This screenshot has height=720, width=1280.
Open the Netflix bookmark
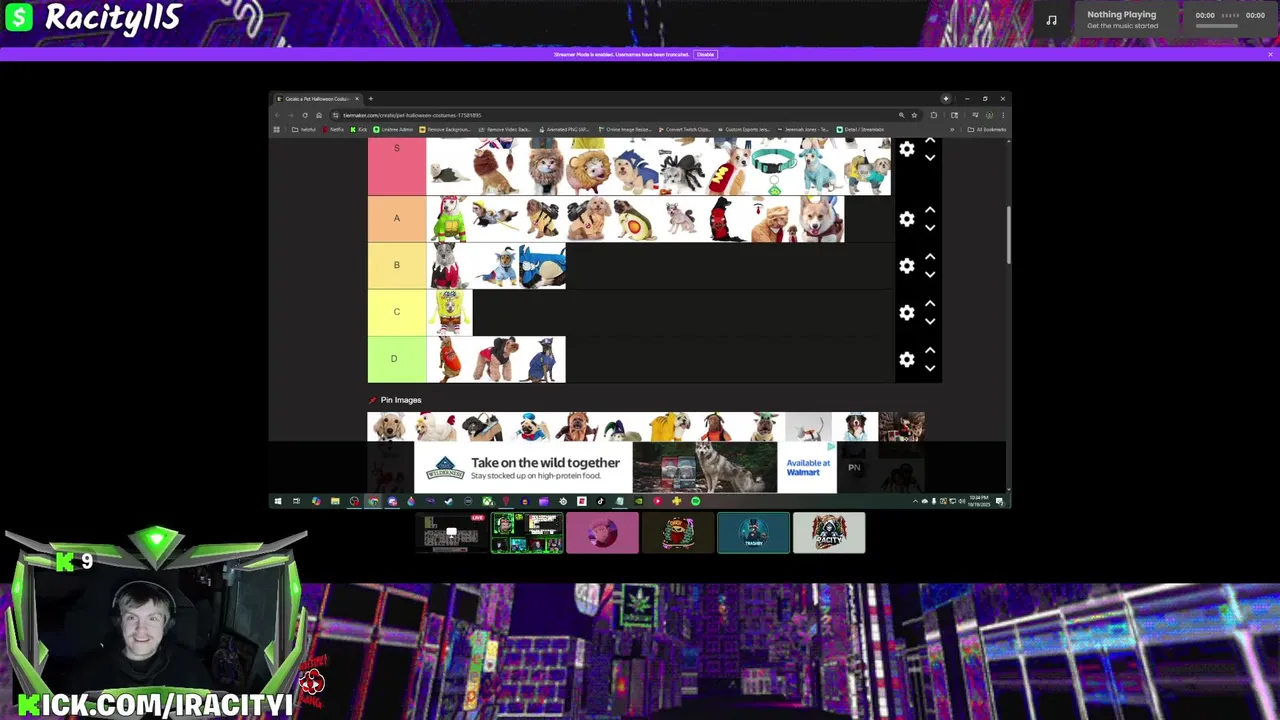334,129
